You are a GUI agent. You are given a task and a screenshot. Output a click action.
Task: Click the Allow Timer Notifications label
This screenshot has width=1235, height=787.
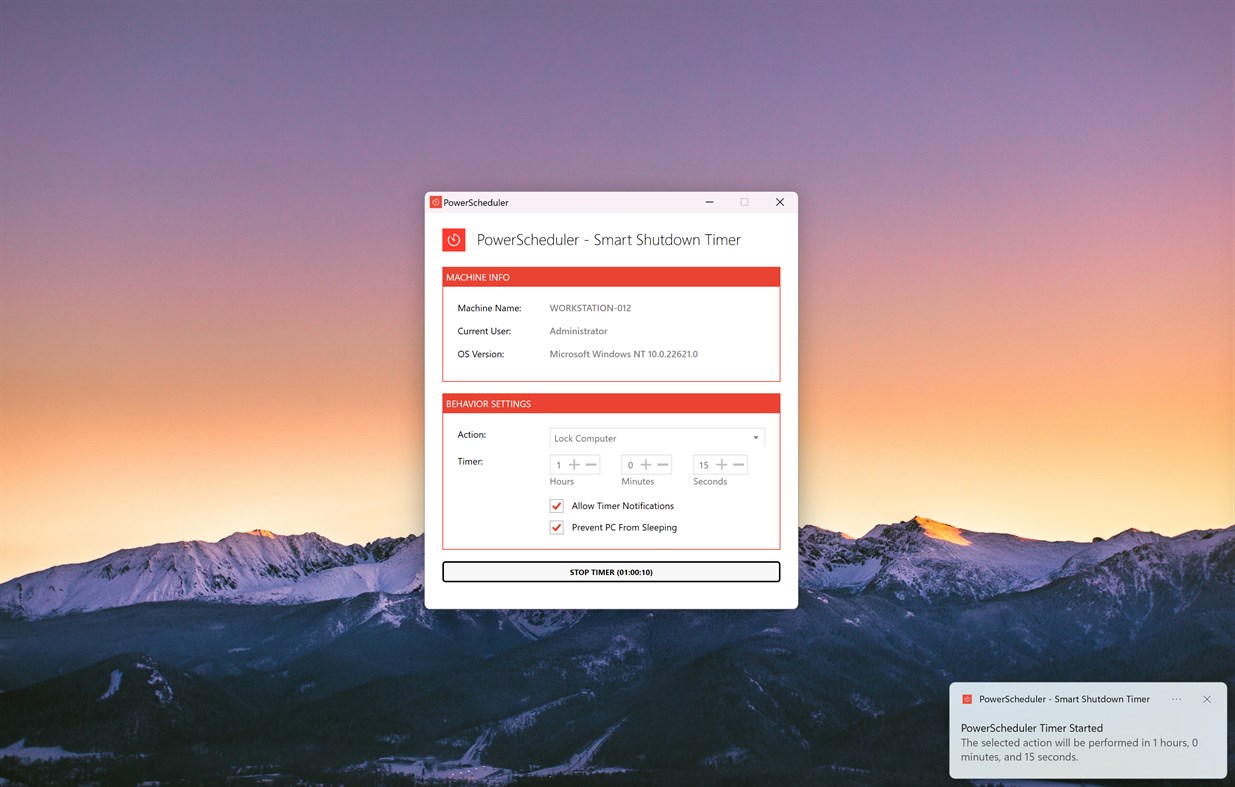623,506
